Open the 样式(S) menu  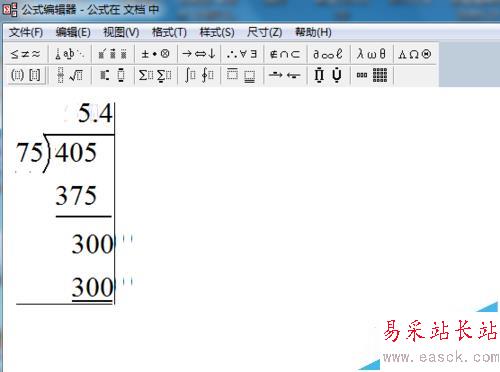pyautogui.click(x=217, y=33)
